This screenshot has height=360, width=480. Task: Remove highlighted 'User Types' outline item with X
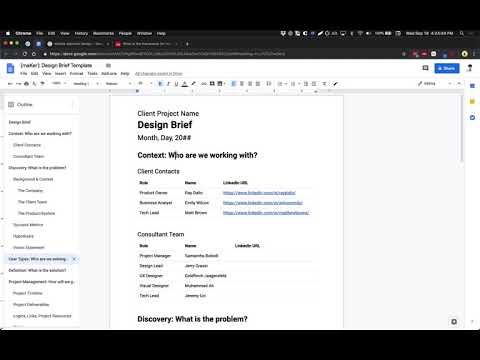point(74,259)
